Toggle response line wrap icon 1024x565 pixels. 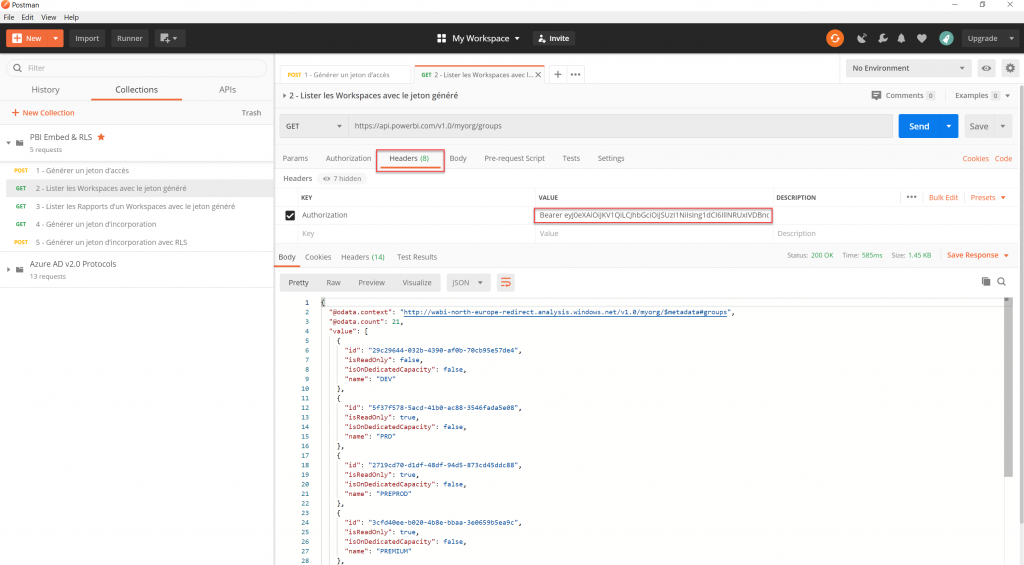(505, 283)
